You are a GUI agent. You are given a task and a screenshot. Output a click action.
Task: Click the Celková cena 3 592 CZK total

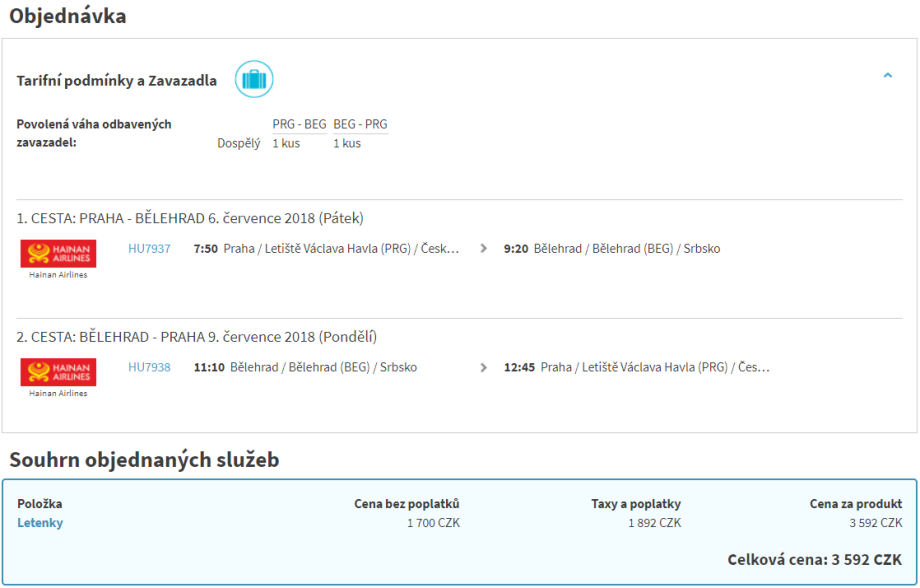[x=814, y=560]
